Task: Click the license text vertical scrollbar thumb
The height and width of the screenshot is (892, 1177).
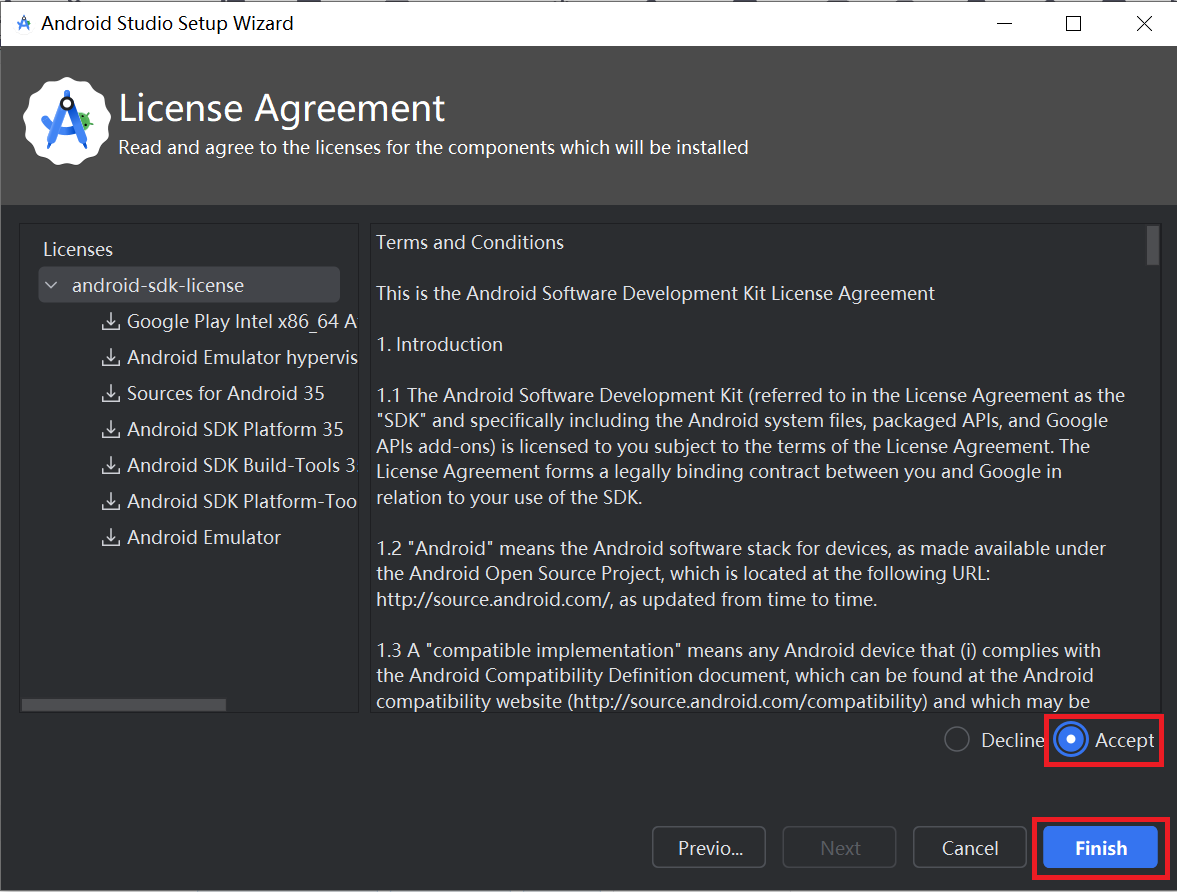Action: (1153, 246)
